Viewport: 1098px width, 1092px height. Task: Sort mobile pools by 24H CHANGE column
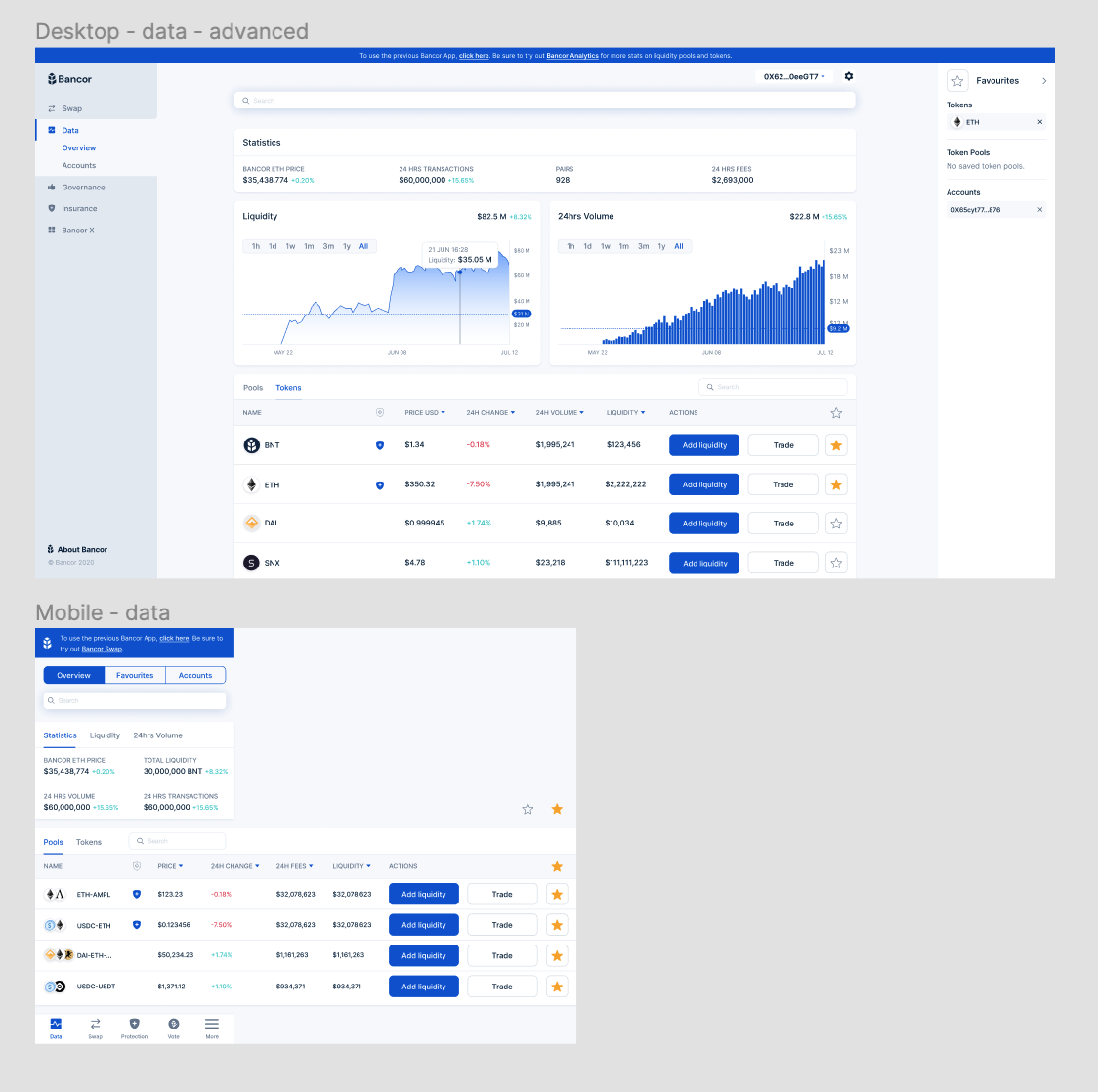pos(235,866)
